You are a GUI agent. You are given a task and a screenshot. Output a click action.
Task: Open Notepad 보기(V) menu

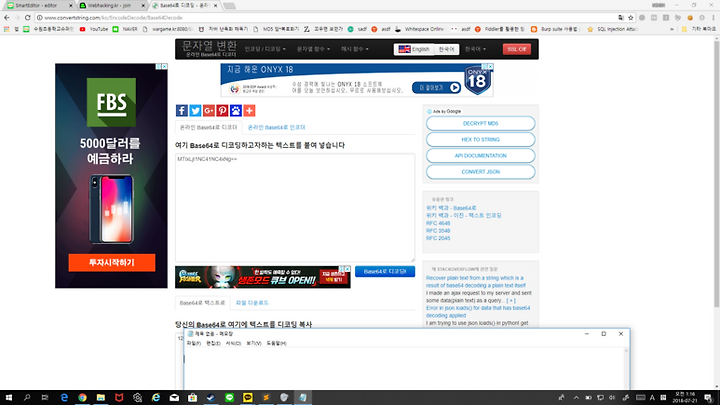[x=253, y=343]
